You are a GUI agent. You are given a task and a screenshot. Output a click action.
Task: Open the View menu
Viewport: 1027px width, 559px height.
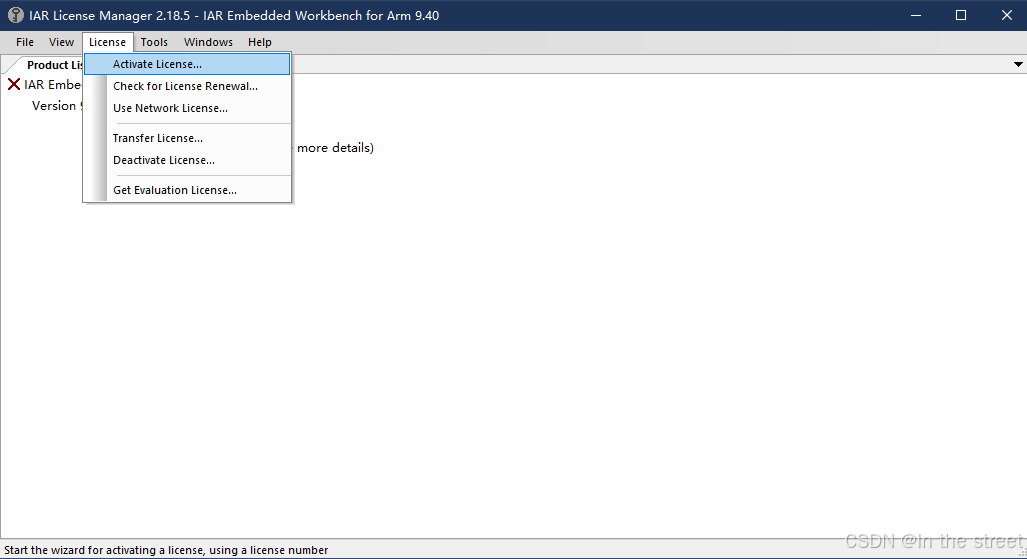61,42
